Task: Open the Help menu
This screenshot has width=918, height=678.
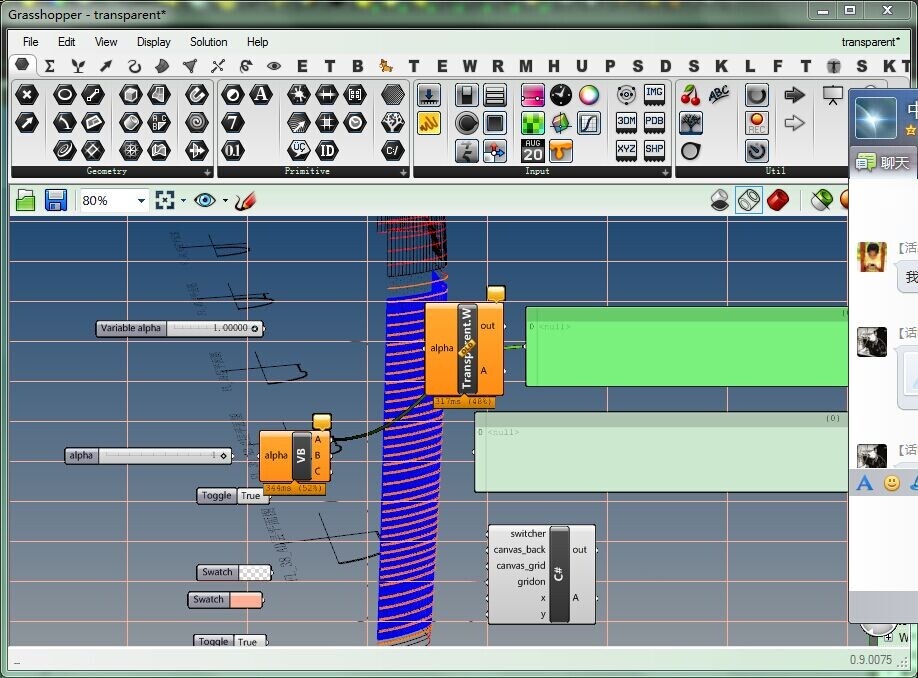Action: pos(258,42)
